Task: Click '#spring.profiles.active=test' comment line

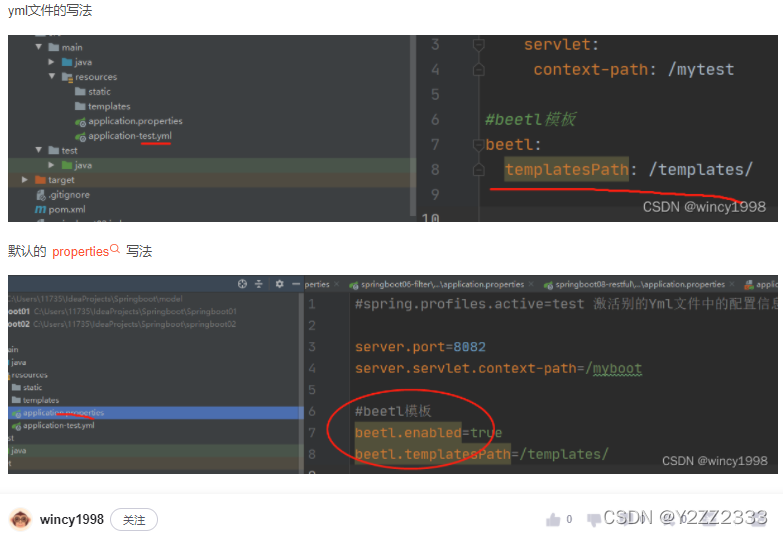Action: click(469, 304)
